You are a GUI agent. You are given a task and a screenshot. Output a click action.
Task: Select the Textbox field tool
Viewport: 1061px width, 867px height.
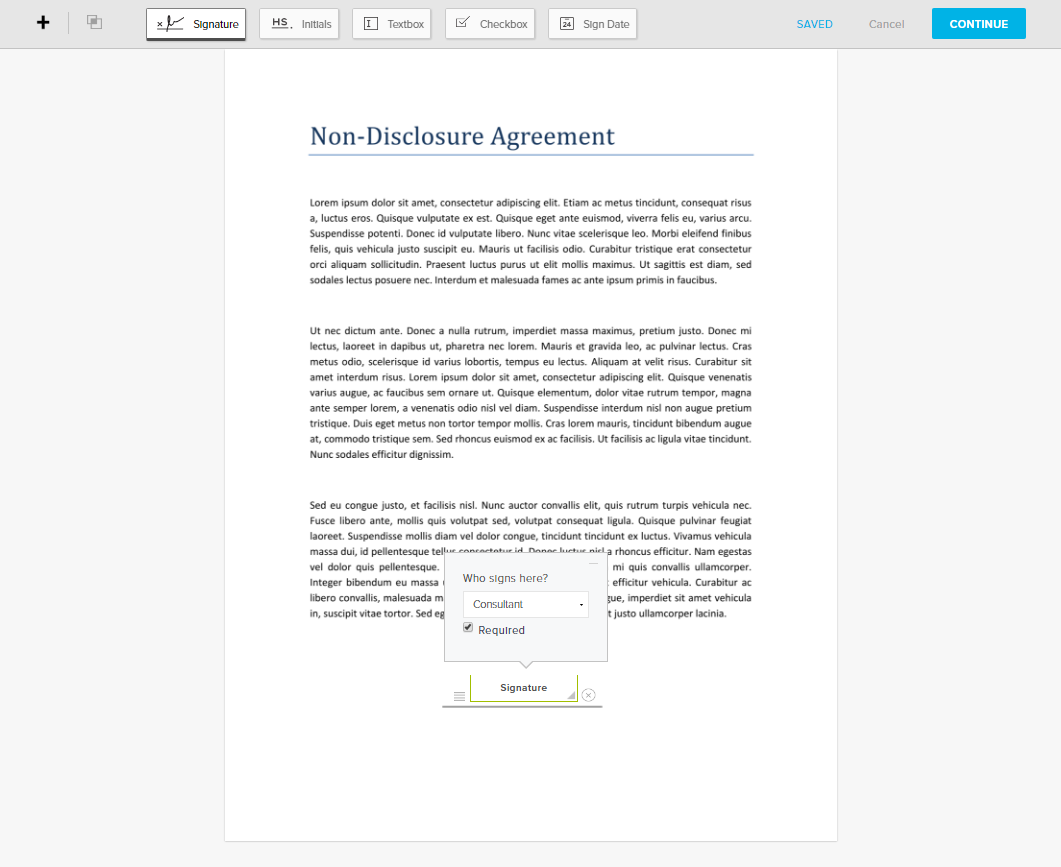[x=392, y=24]
